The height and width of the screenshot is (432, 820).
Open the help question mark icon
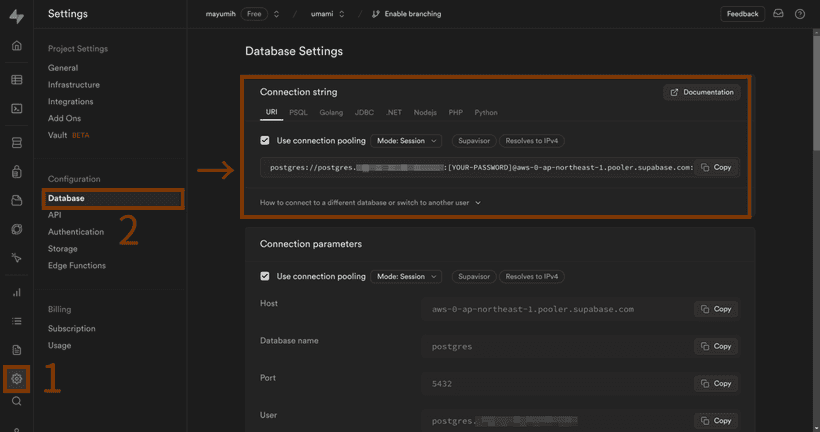point(800,14)
